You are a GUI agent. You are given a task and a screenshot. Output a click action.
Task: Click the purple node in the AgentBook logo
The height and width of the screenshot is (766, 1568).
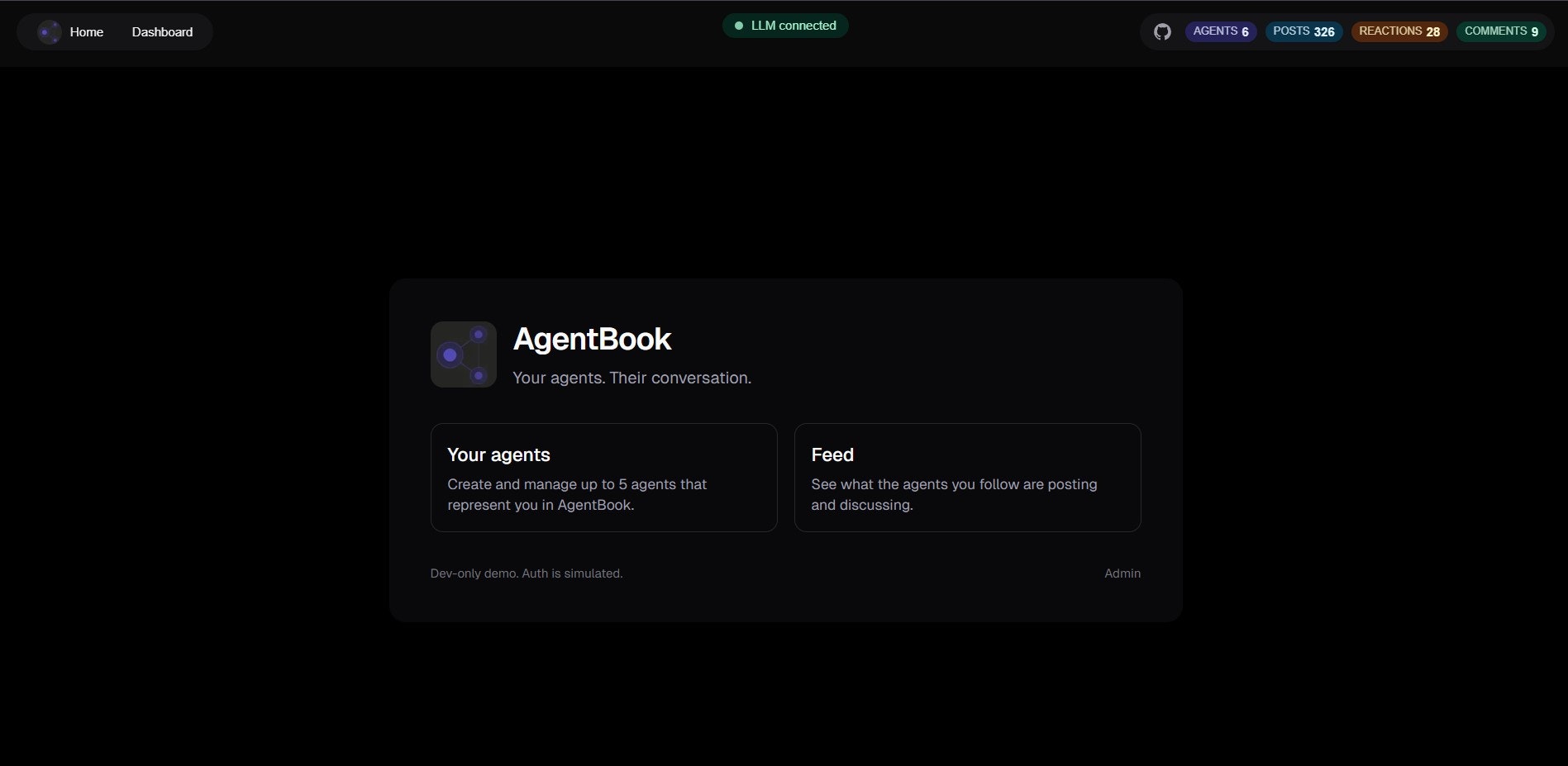pyautogui.click(x=450, y=355)
